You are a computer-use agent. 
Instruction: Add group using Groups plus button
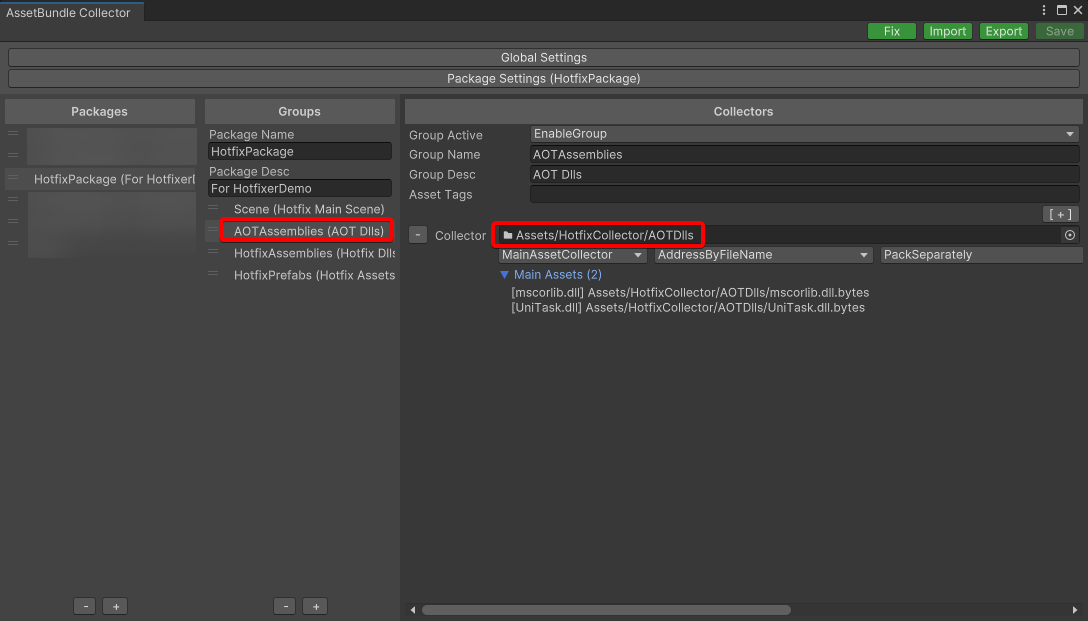(315, 606)
